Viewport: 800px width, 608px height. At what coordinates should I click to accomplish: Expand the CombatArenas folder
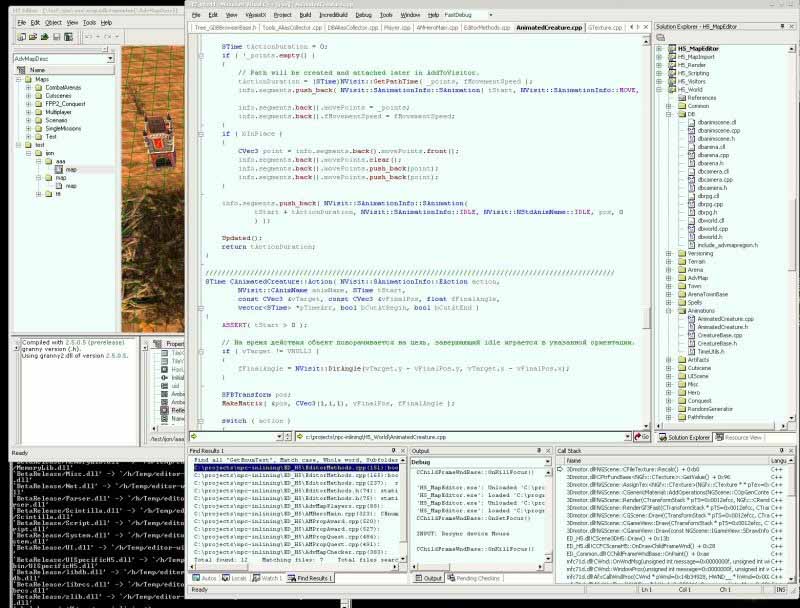pyautogui.click(x=29, y=88)
